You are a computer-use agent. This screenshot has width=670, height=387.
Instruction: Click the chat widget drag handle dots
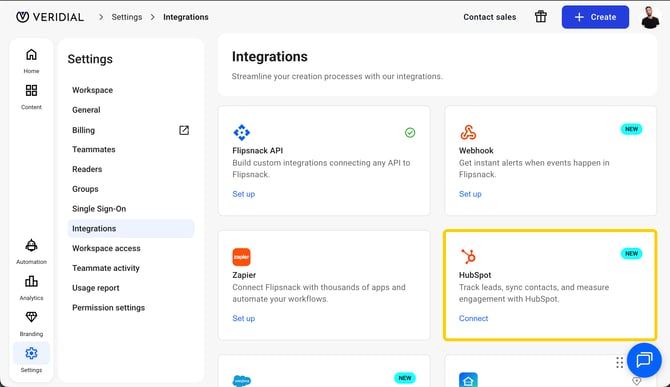pyautogui.click(x=619, y=362)
